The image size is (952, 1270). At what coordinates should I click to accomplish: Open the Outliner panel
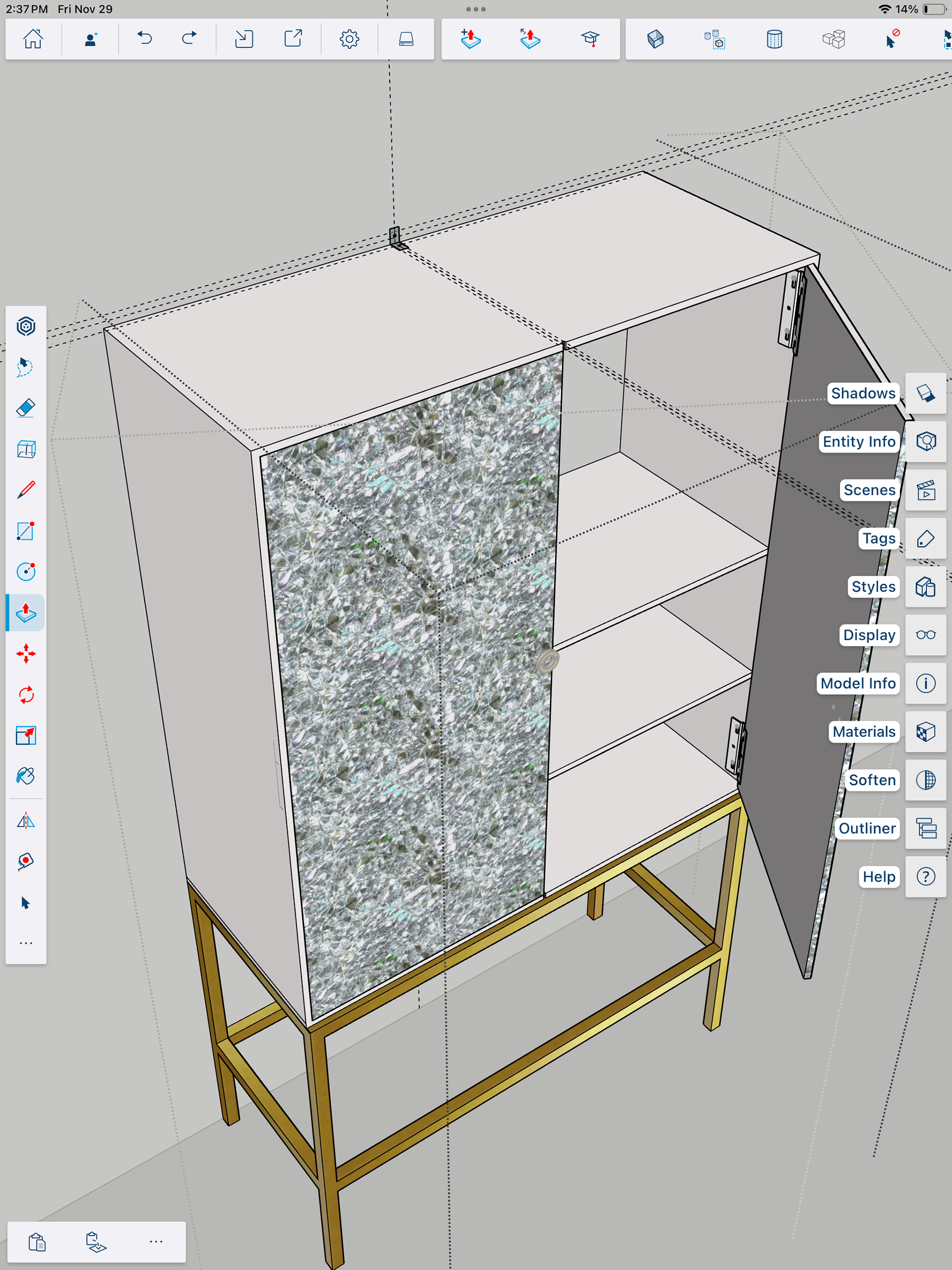[925, 829]
